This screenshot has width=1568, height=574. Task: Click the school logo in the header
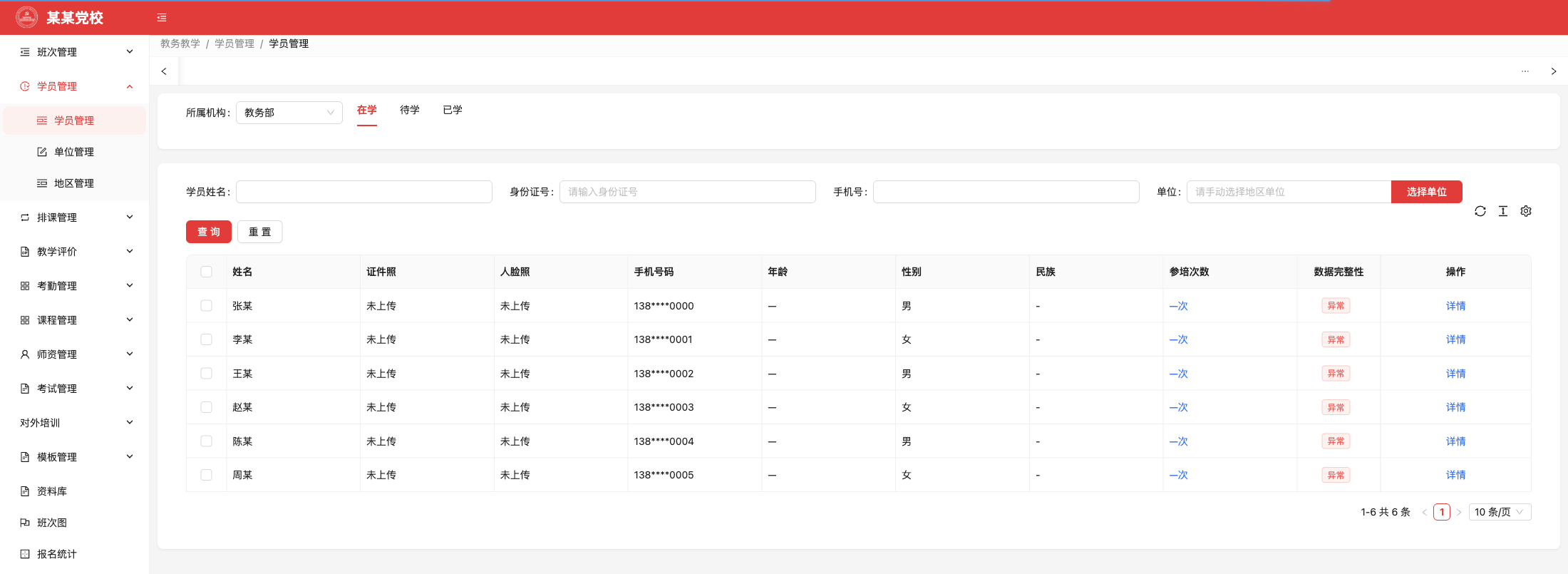coord(27,17)
